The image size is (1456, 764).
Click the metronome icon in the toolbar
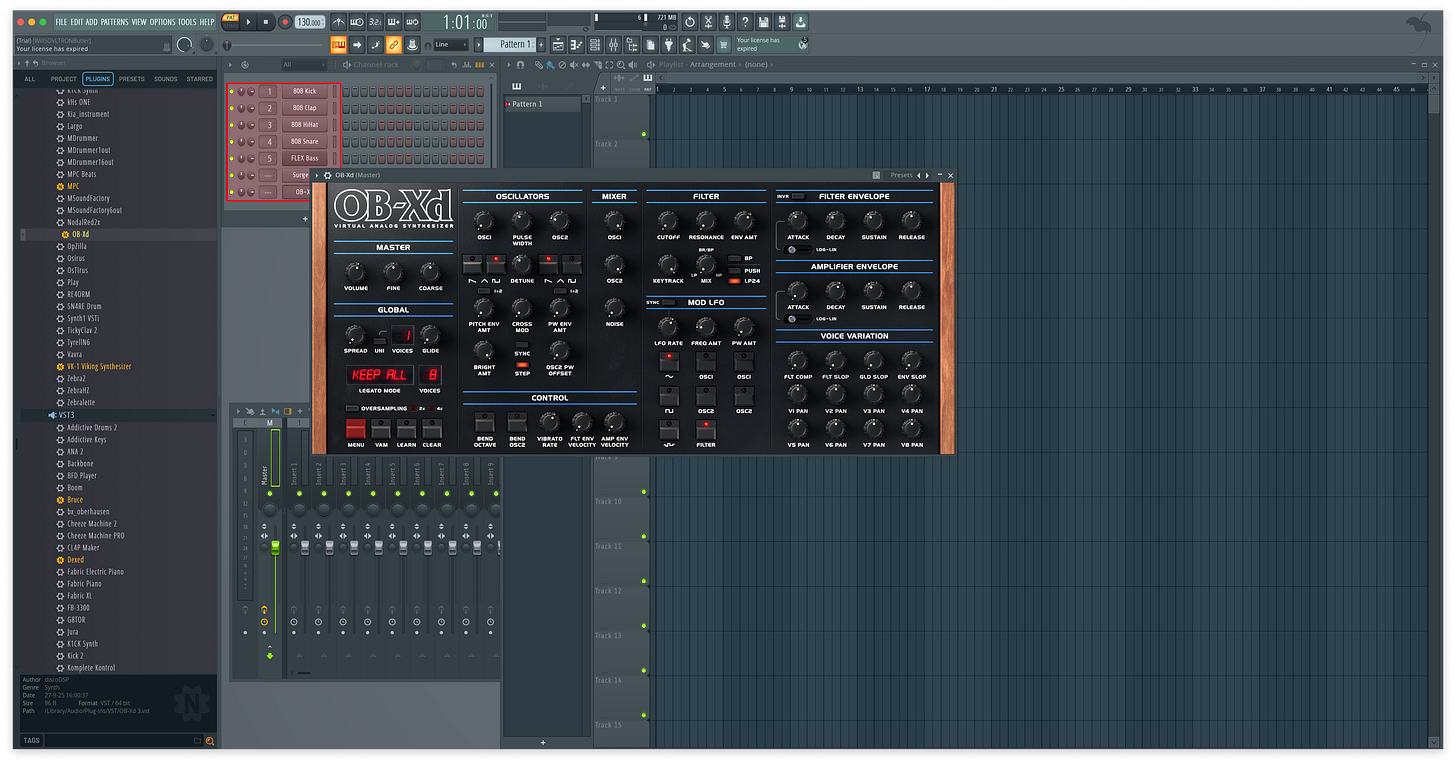point(339,21)
